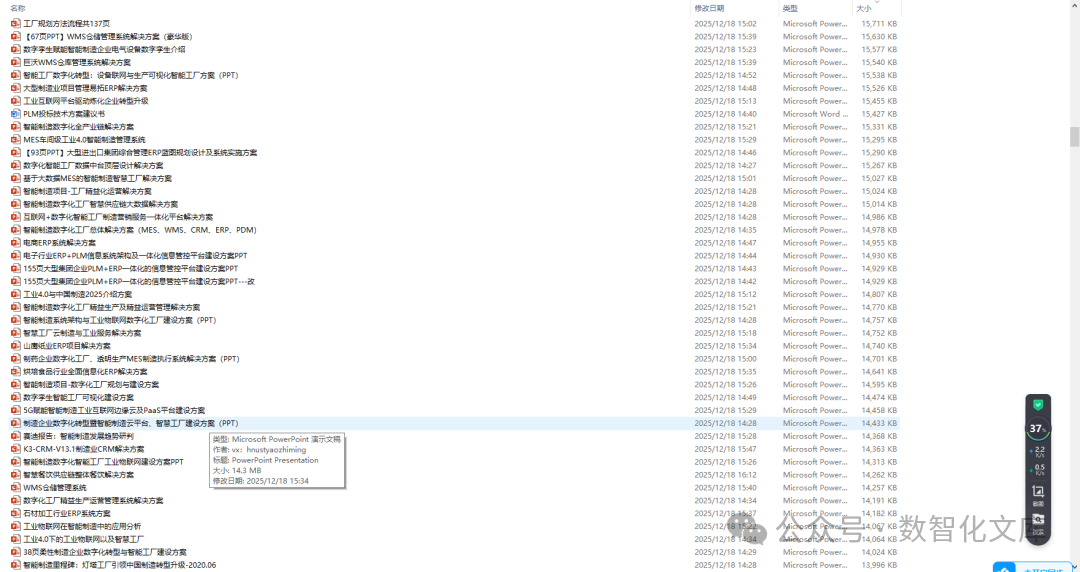Select file 数字化工厂精益生产运营管理系统解决方案

pyautogui.click(x=93, y=500)
